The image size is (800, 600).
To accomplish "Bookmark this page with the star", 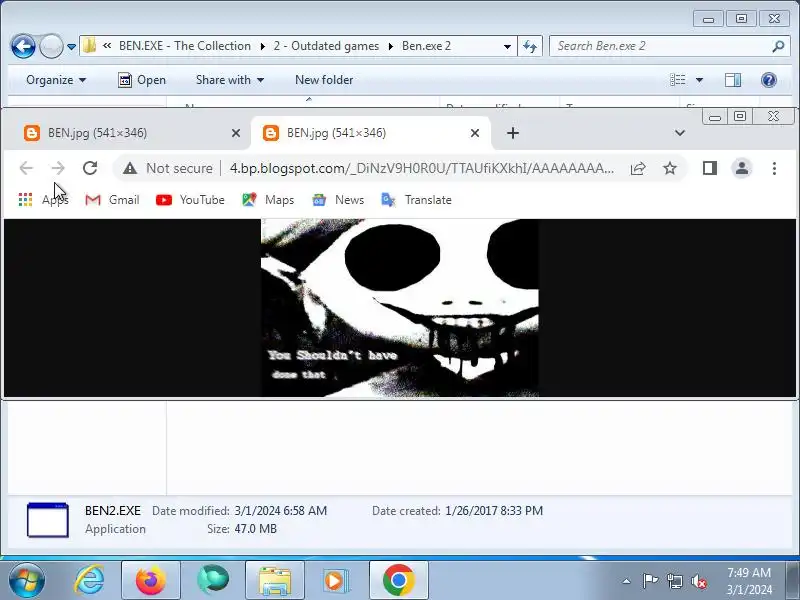I will pos(670,168).
